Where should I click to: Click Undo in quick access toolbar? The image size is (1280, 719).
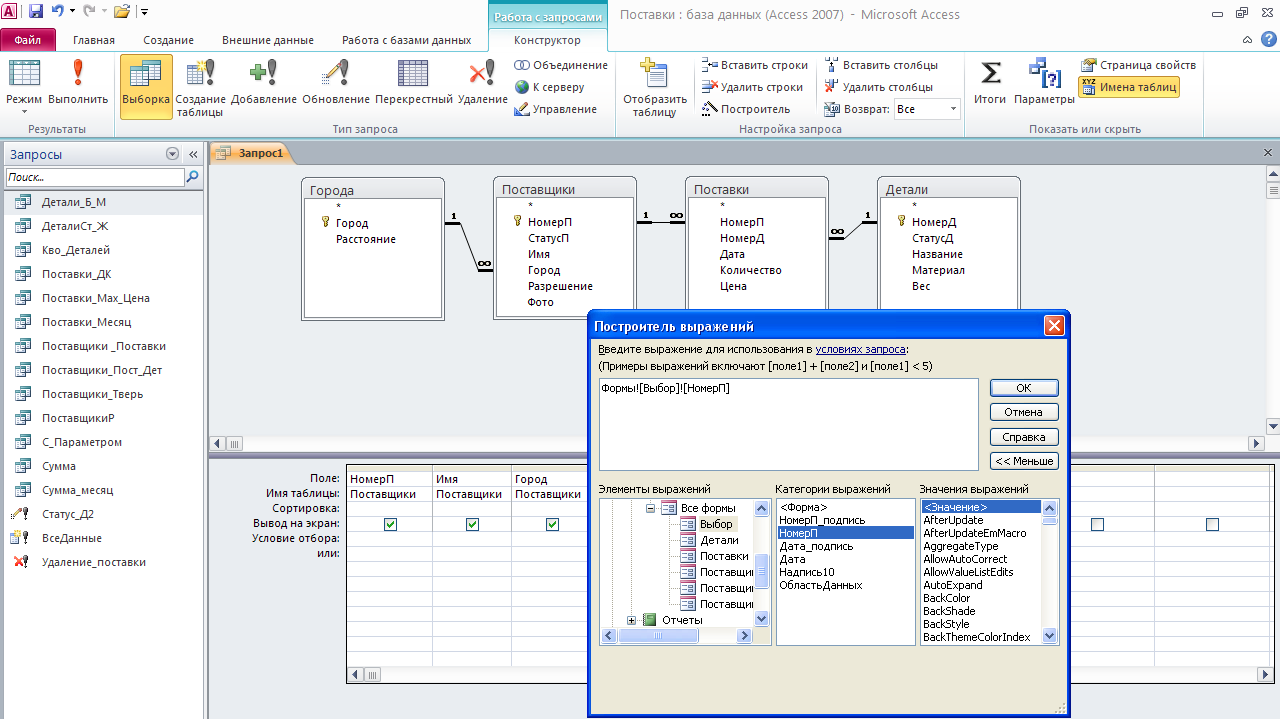coord(59,12)
